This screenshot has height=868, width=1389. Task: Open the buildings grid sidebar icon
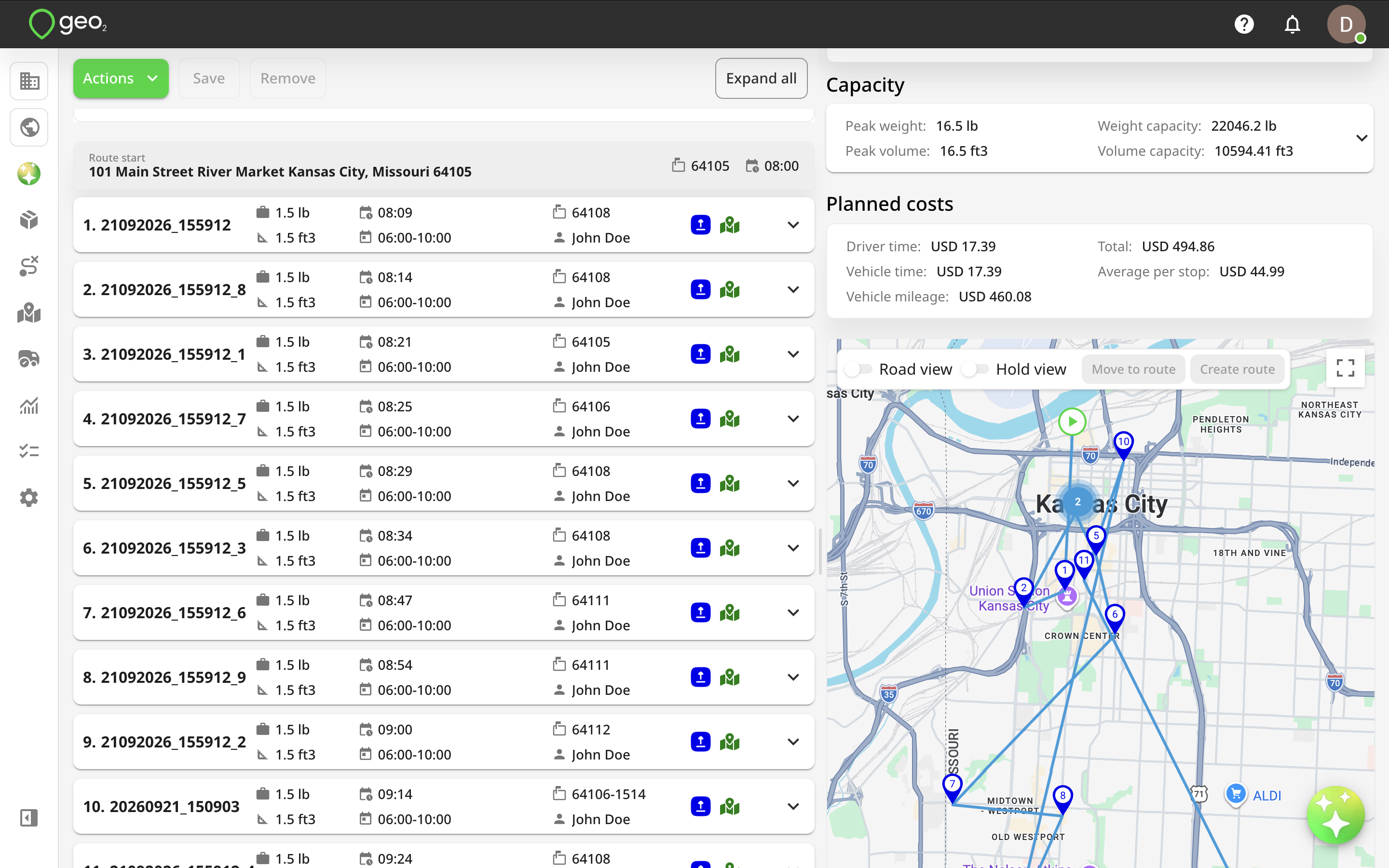(x=29, y=81)
